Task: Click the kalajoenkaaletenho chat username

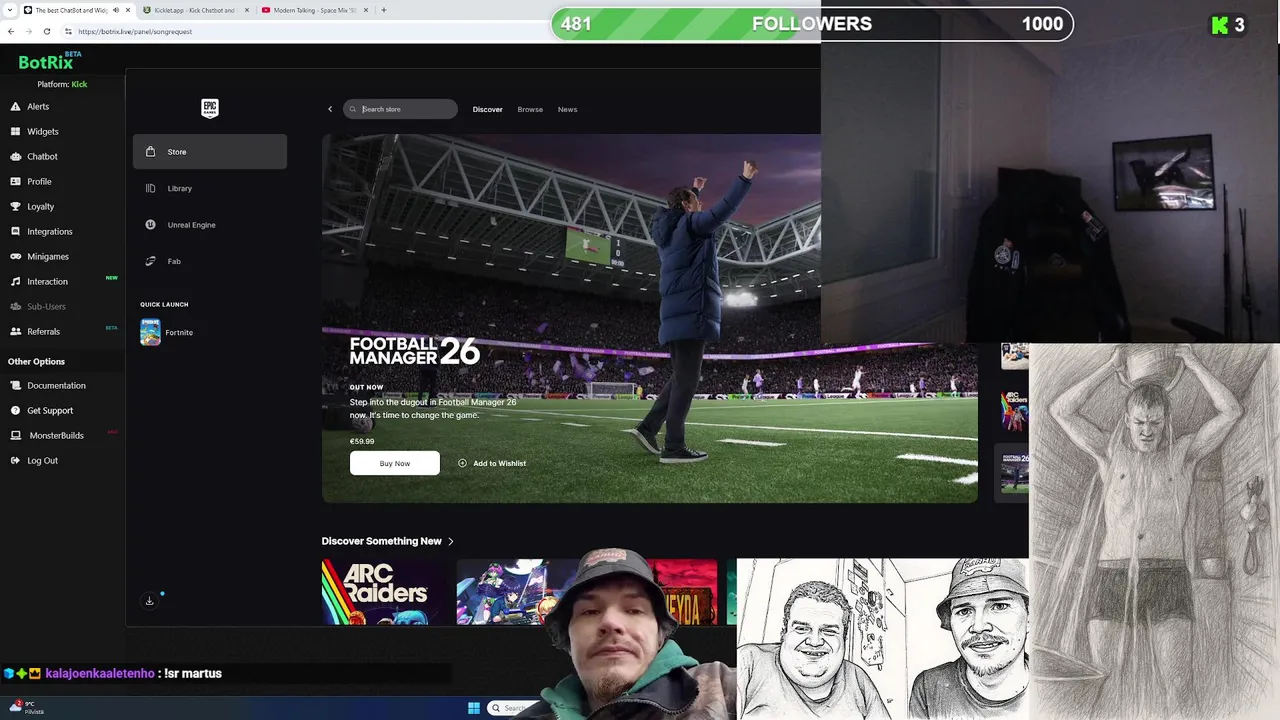Action: pyautogui.click(x=101, y=674)
